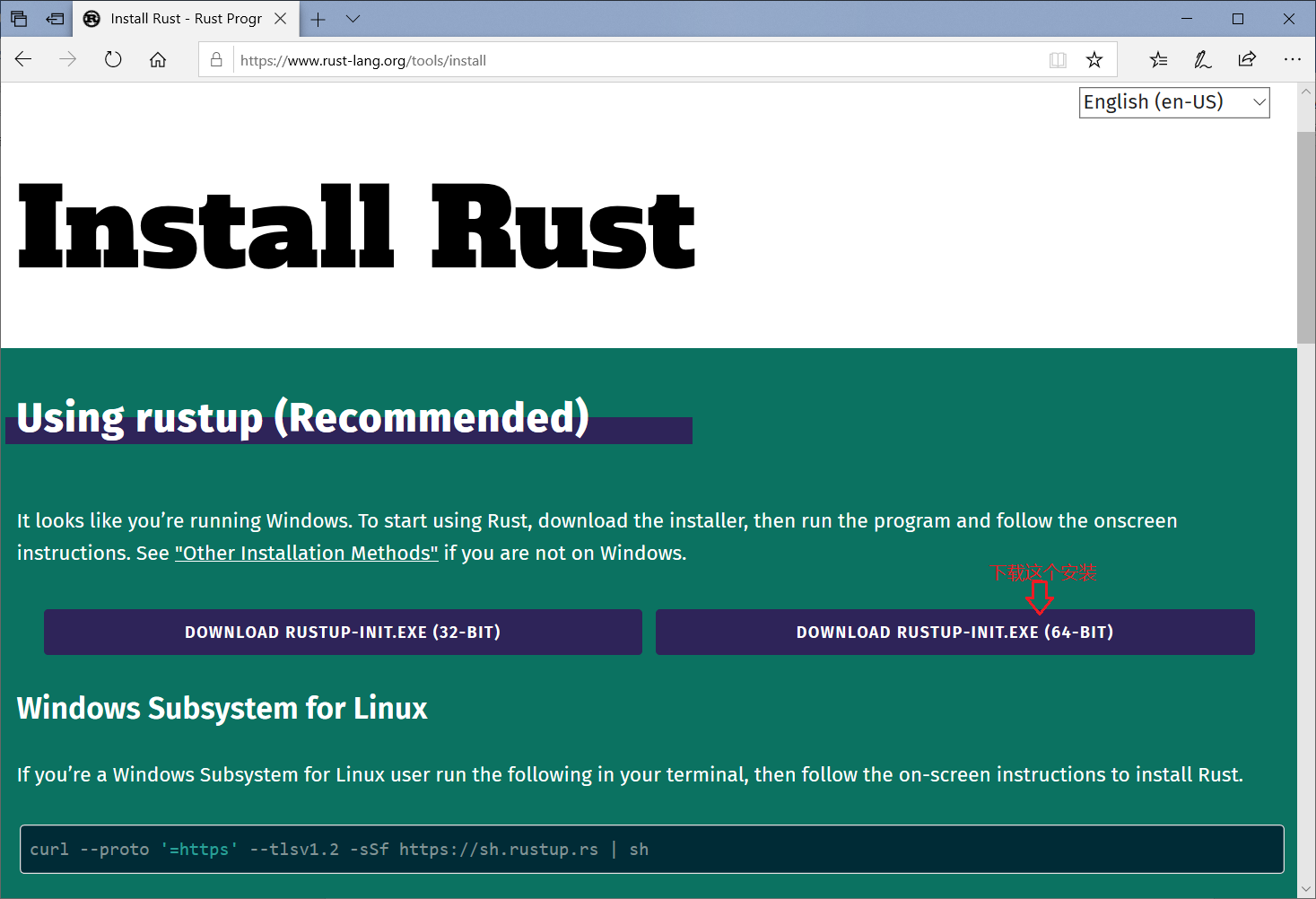Viewport: 1316px width, 899px height.
Task: Open the Favorites hub icon
Action: coord(1157,59)
